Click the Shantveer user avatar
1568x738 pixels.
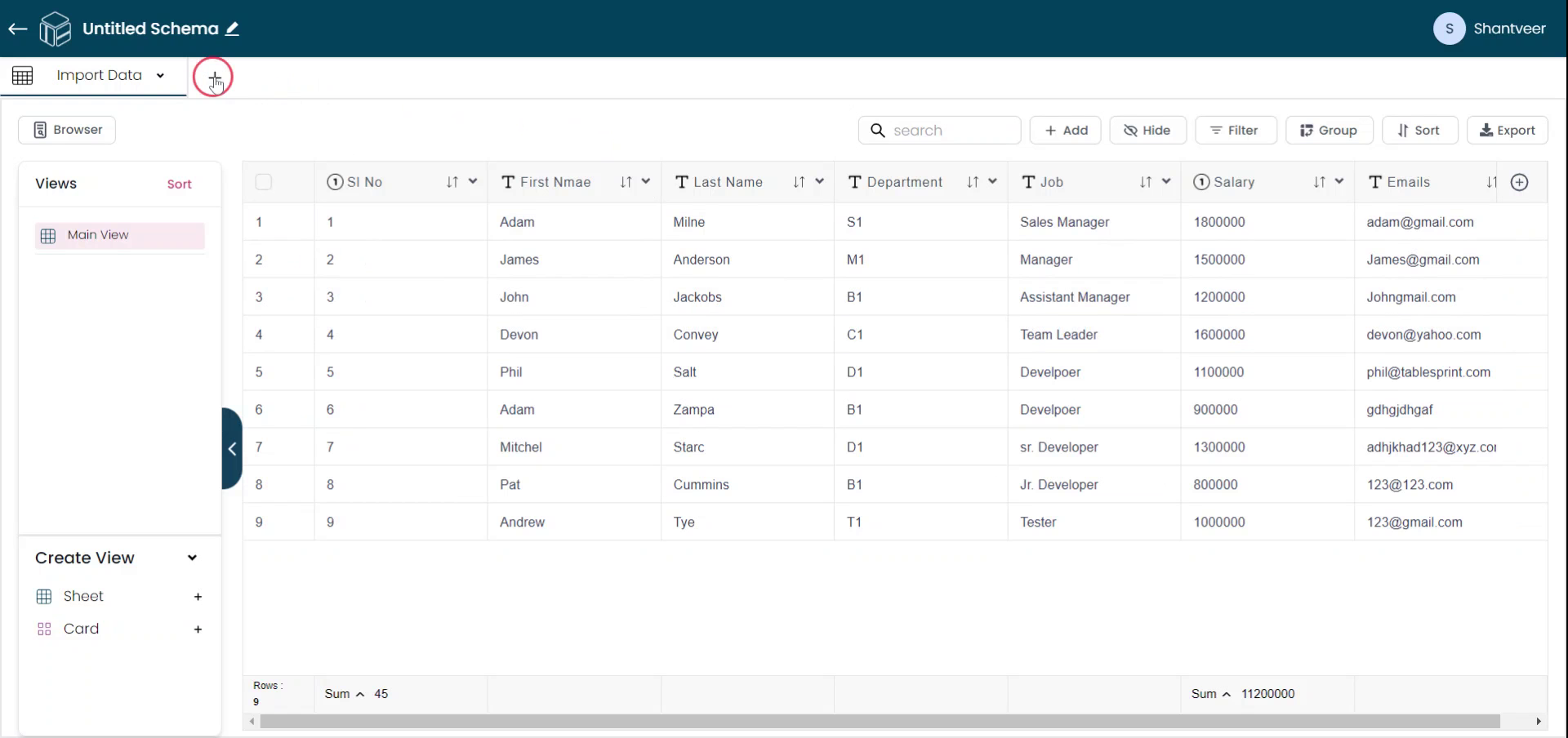tap(1449, 29)
